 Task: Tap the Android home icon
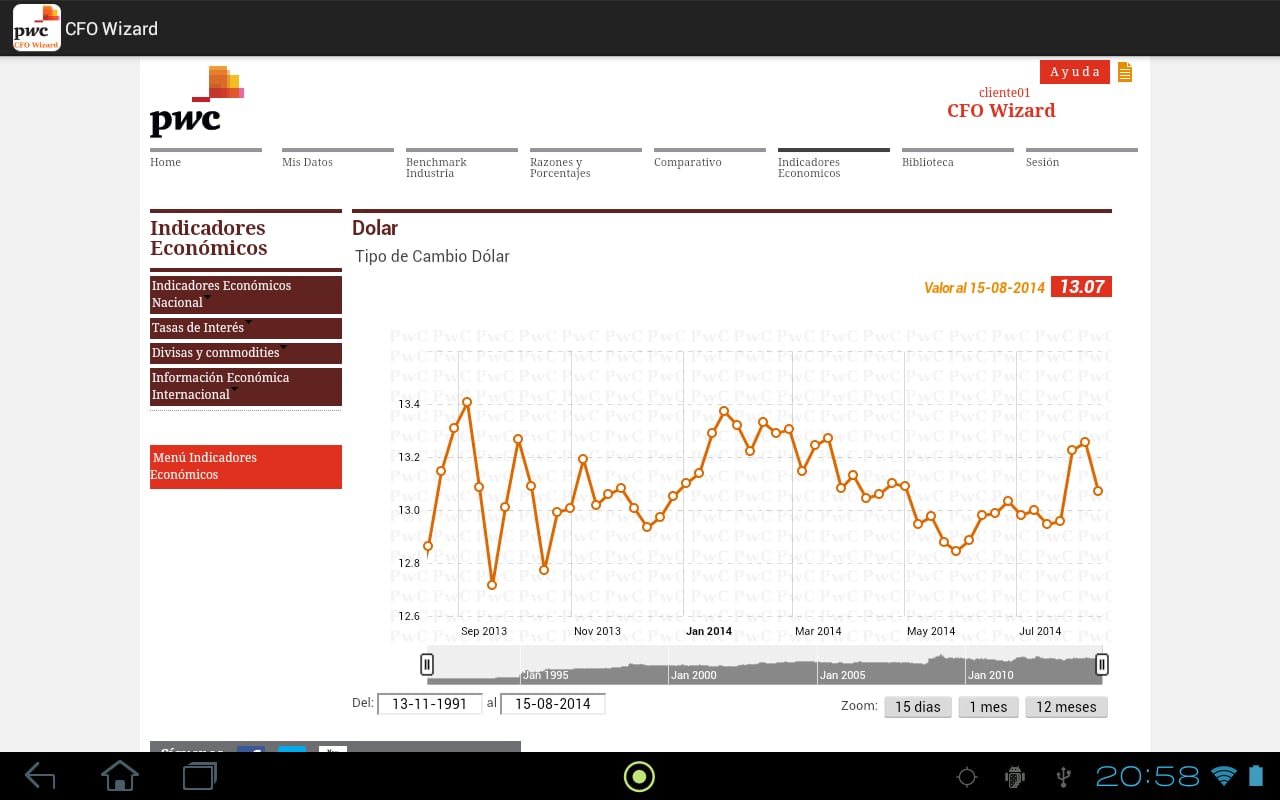click(120, 776)
